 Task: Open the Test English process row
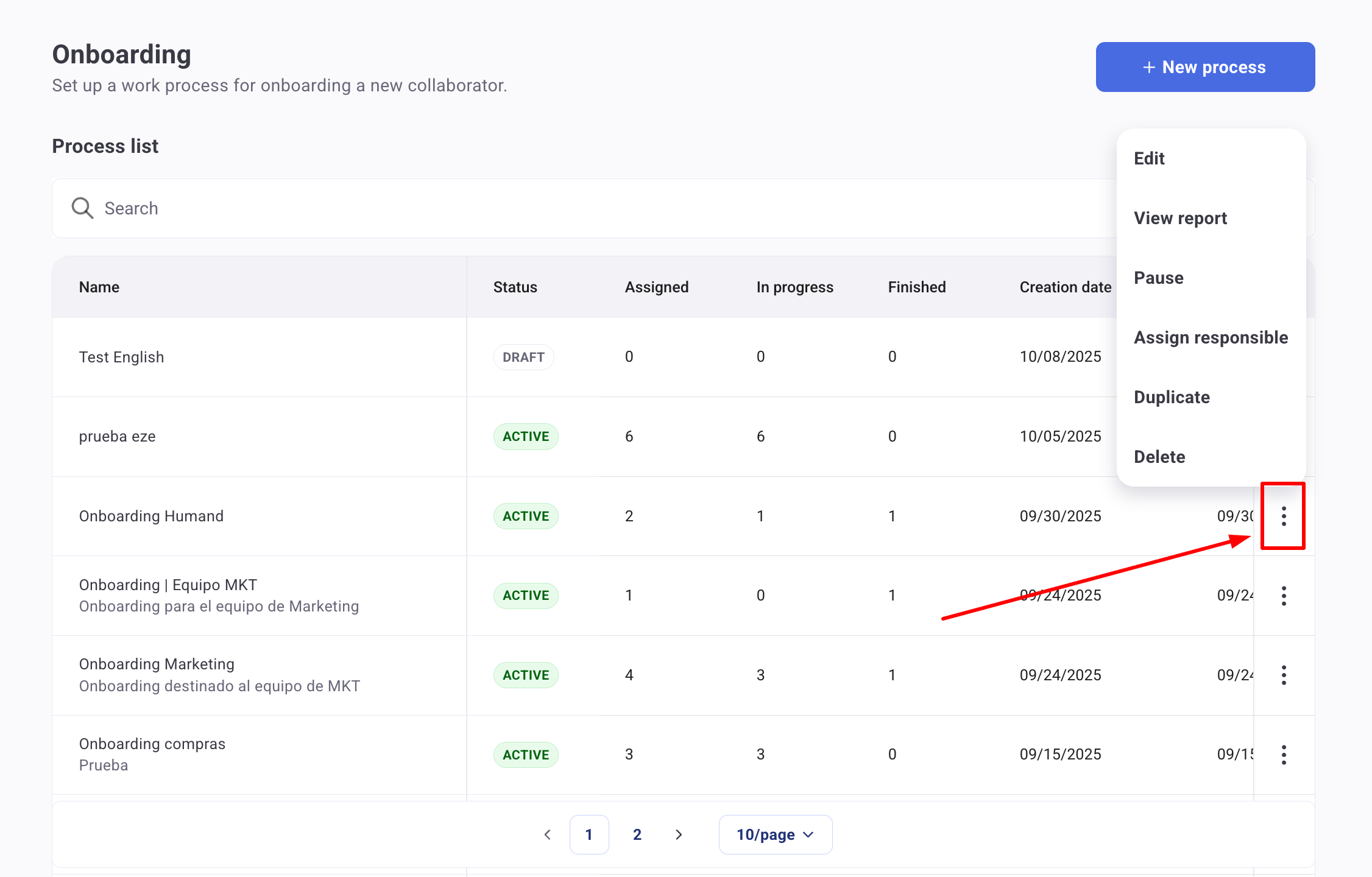click(121, 357)
